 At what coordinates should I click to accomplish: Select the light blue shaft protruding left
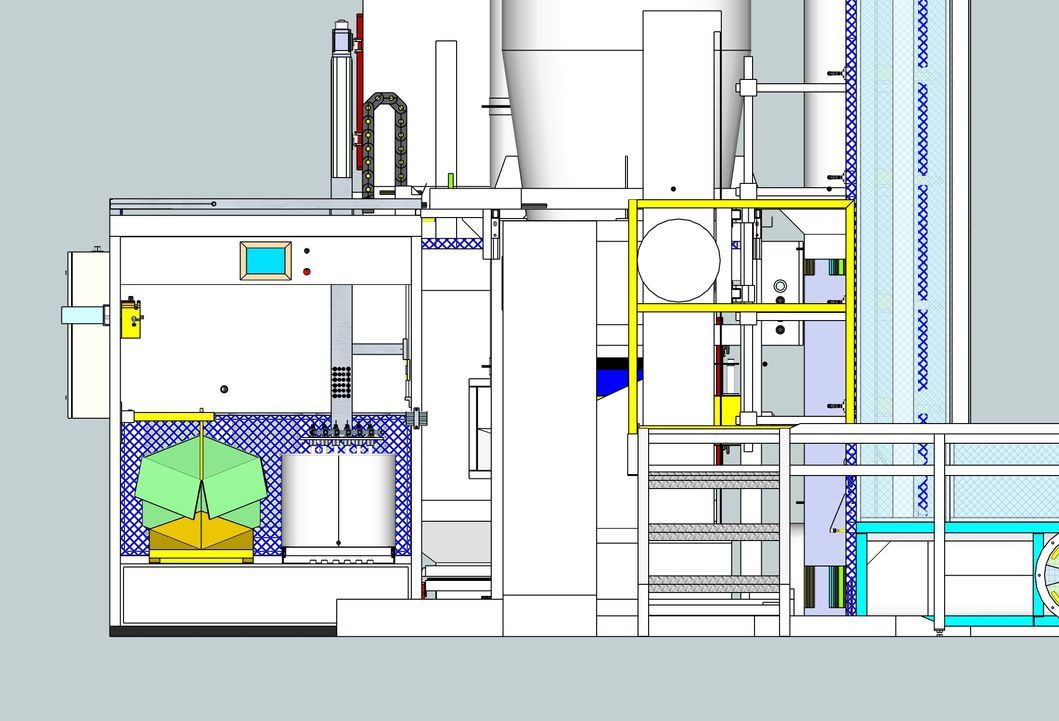[x=85, y=315]
